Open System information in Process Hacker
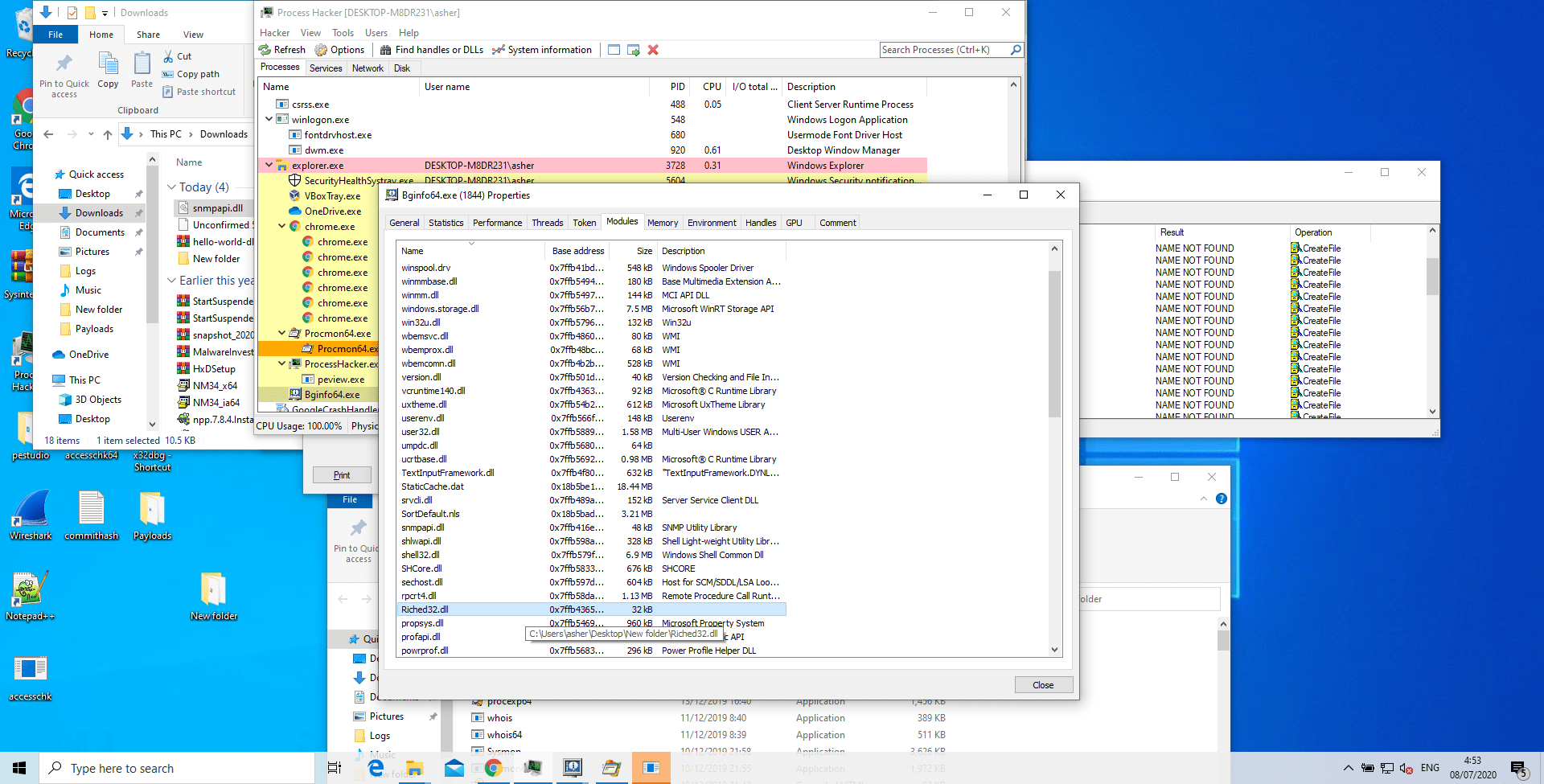 [542, 50]
